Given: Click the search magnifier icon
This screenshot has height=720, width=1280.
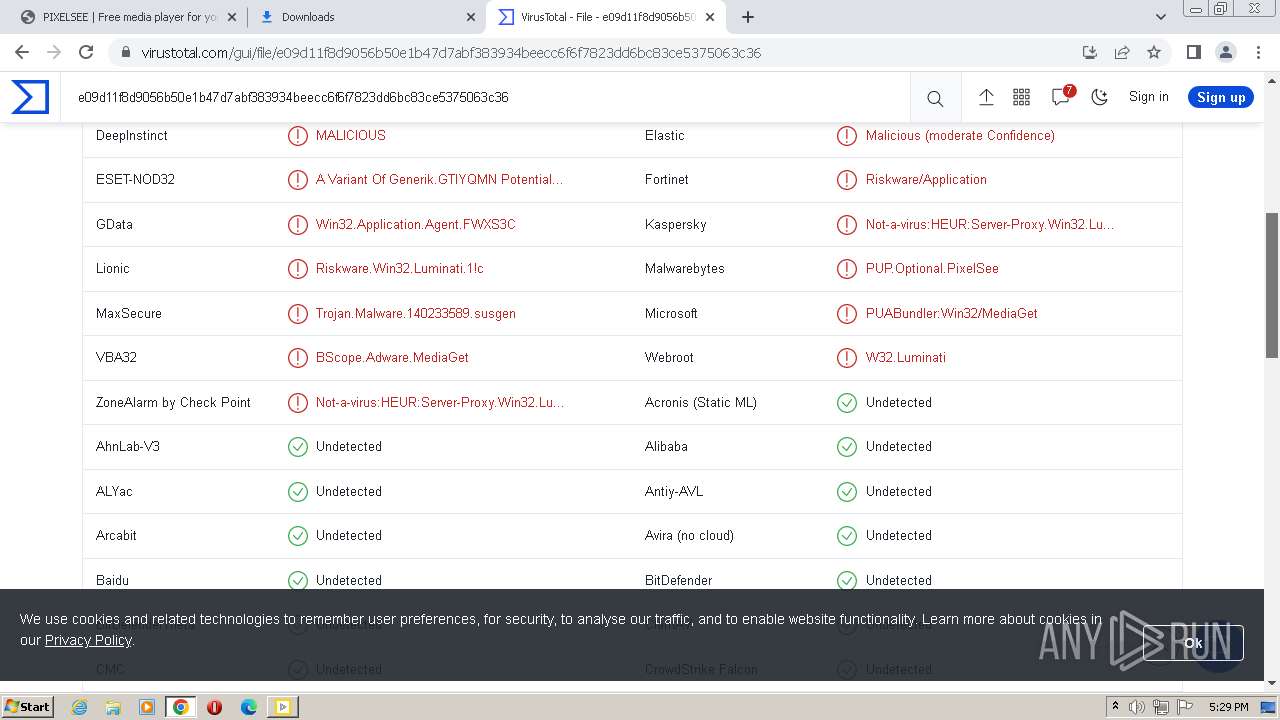Looking at the screenshot, I should point(935,98).
